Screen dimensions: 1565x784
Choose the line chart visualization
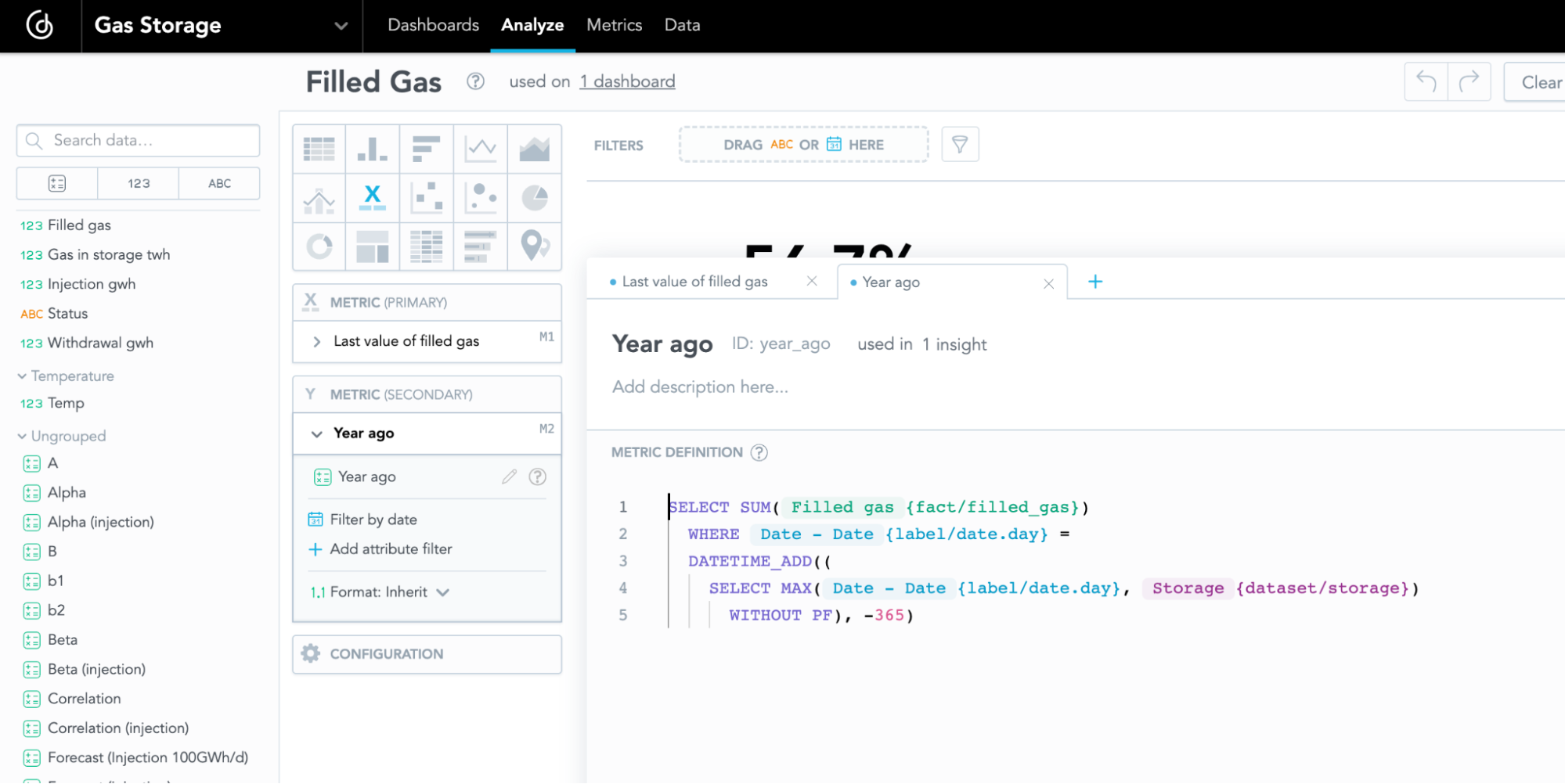coord(481,149)
